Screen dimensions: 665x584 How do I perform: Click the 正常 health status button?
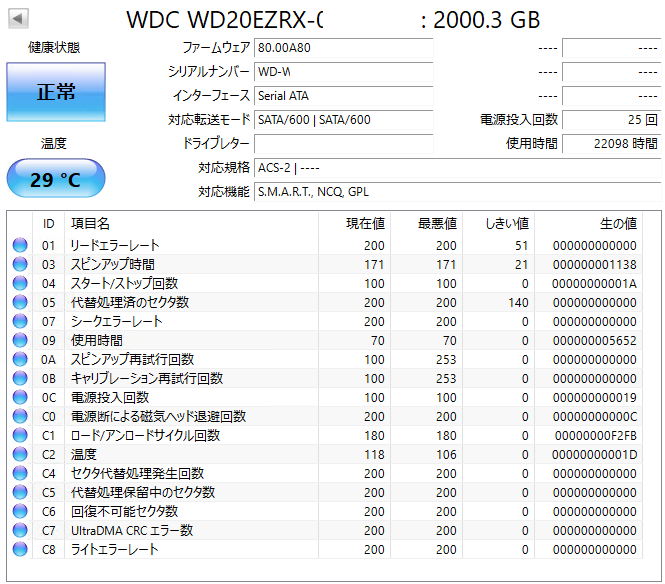(56, 92)
